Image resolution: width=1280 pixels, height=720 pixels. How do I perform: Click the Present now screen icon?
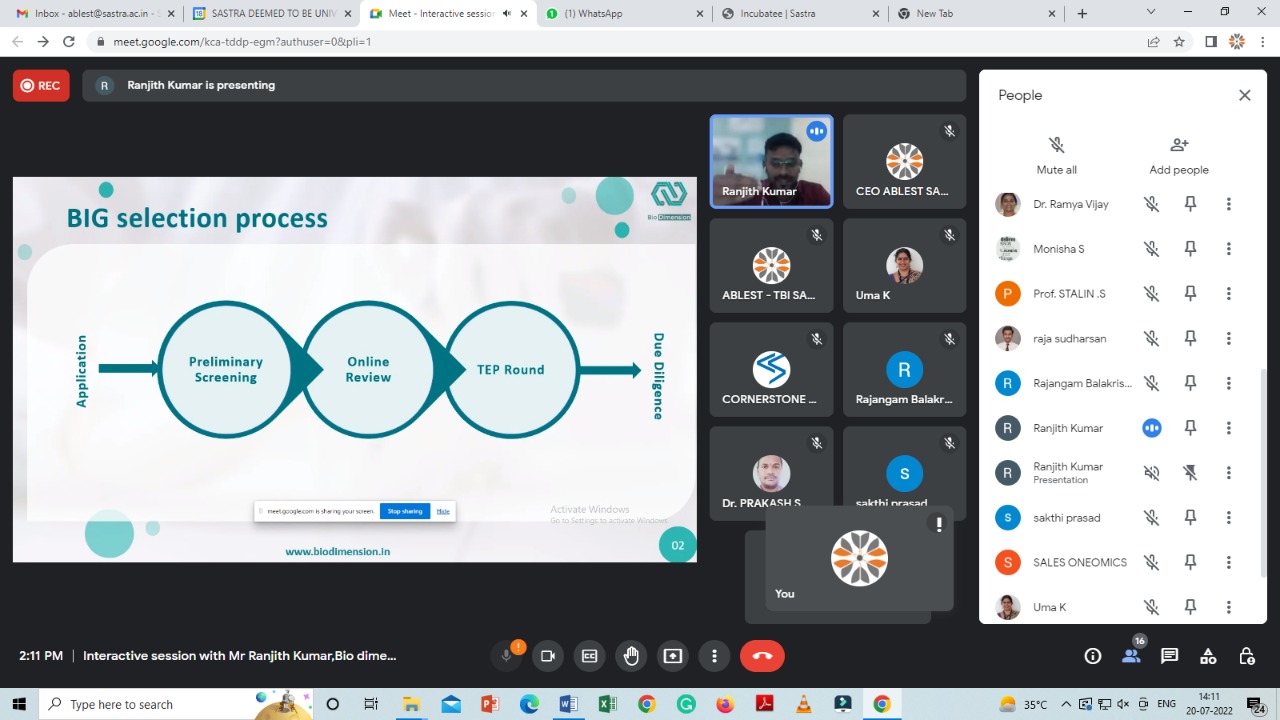(673, 656)
